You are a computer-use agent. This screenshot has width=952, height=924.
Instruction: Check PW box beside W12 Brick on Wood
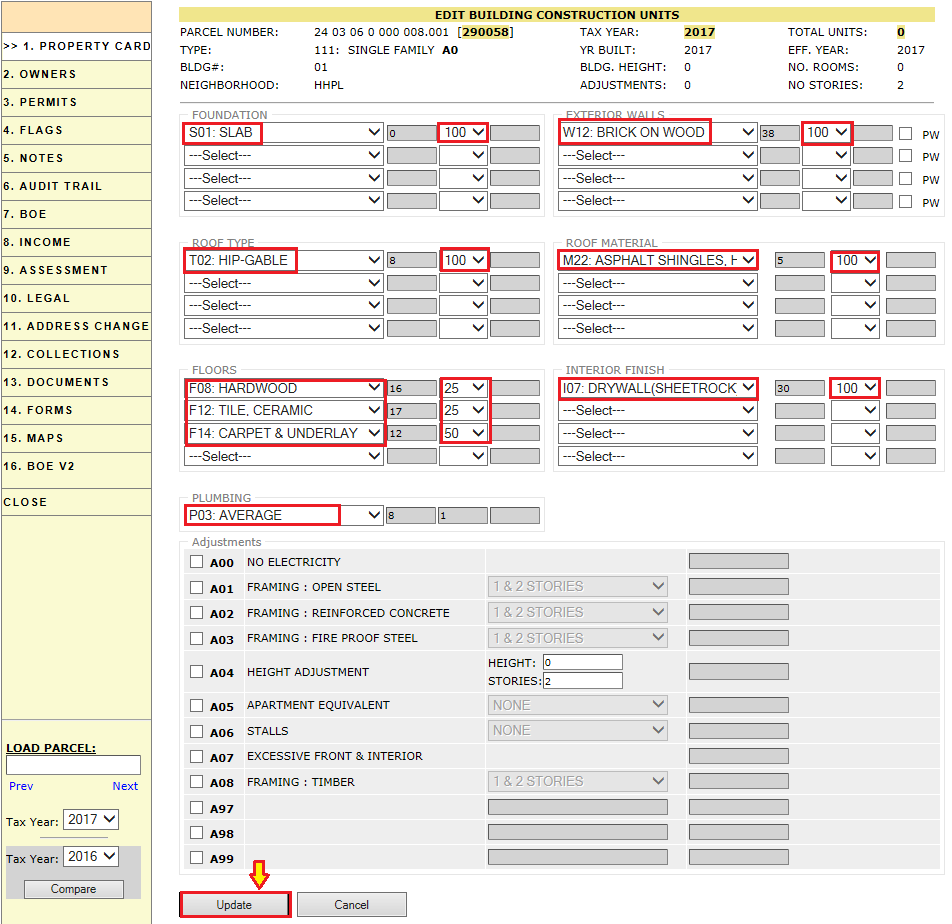(x=905, y=133)
